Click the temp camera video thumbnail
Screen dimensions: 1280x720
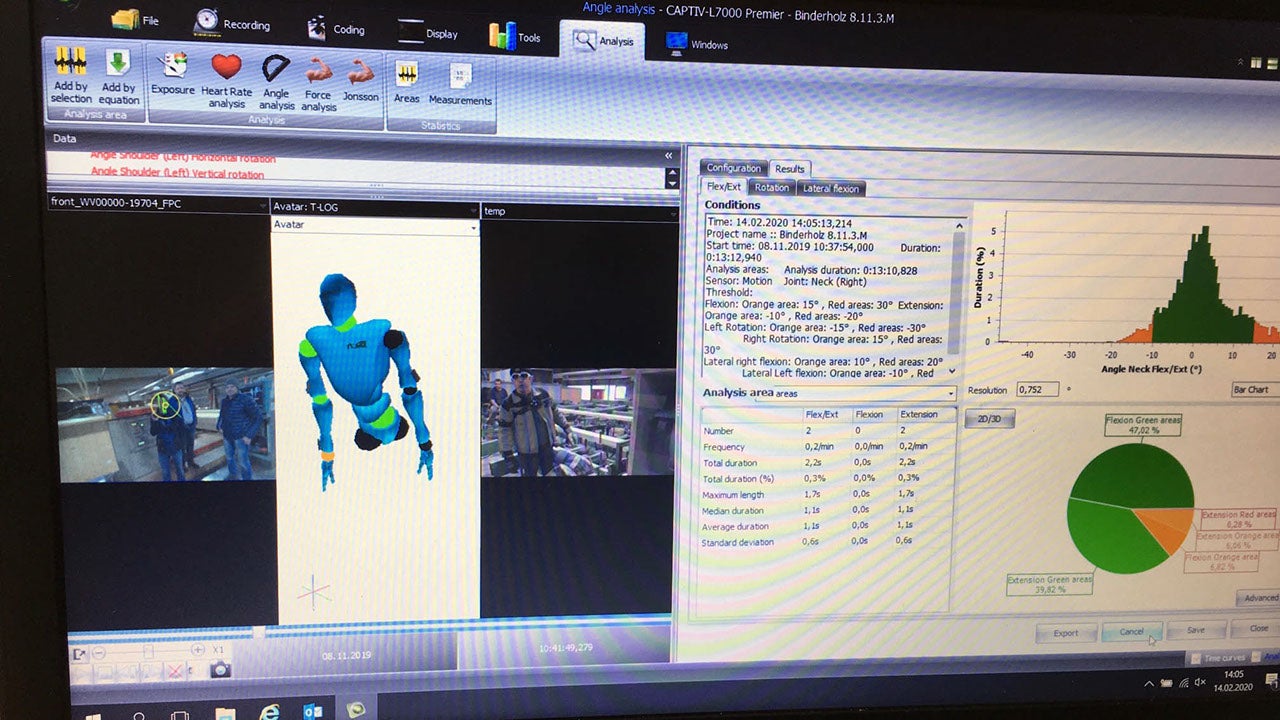(580, 421)
